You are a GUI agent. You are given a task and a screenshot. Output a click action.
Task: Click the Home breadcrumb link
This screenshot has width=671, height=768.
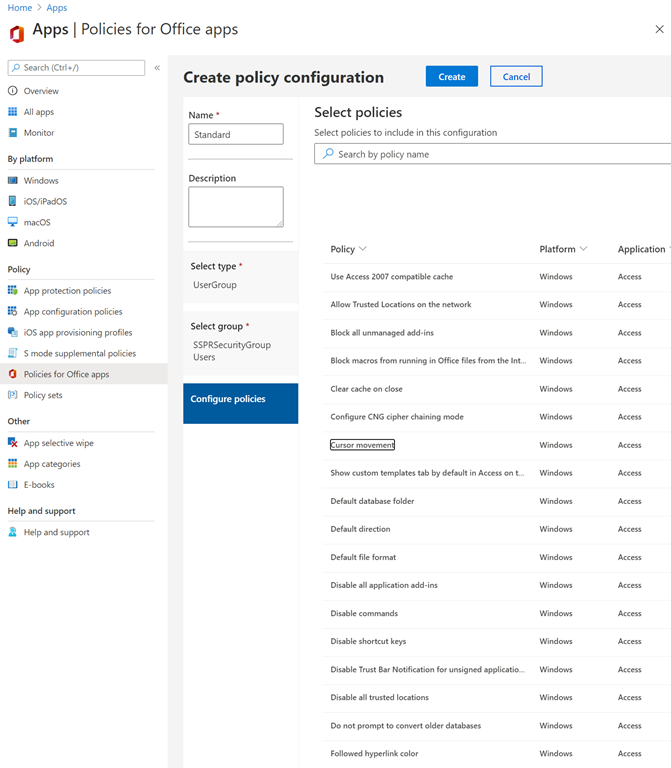[x=19, y=8]
